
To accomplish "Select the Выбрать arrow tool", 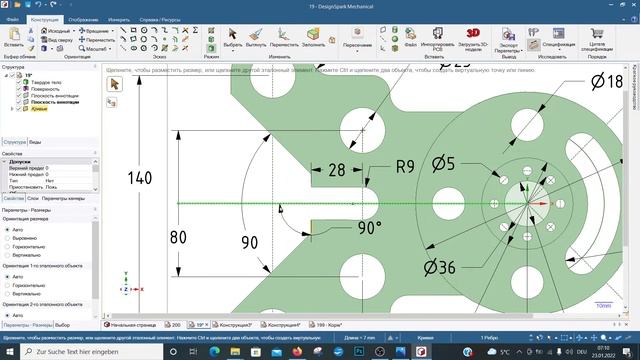I will (x=232, y=33).
